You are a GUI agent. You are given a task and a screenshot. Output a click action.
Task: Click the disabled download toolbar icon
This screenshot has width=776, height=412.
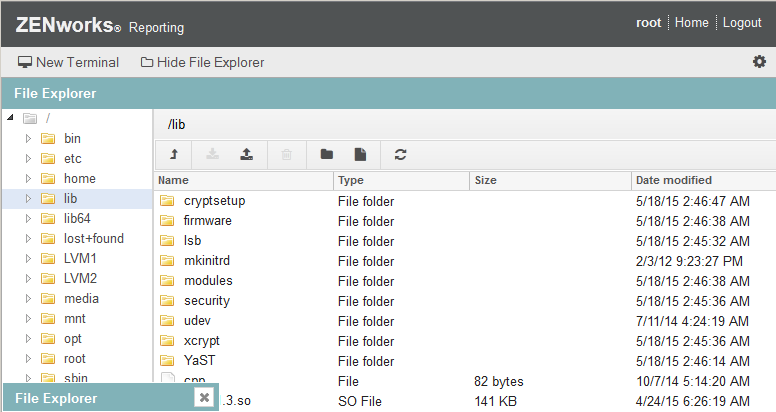[211, 154]
